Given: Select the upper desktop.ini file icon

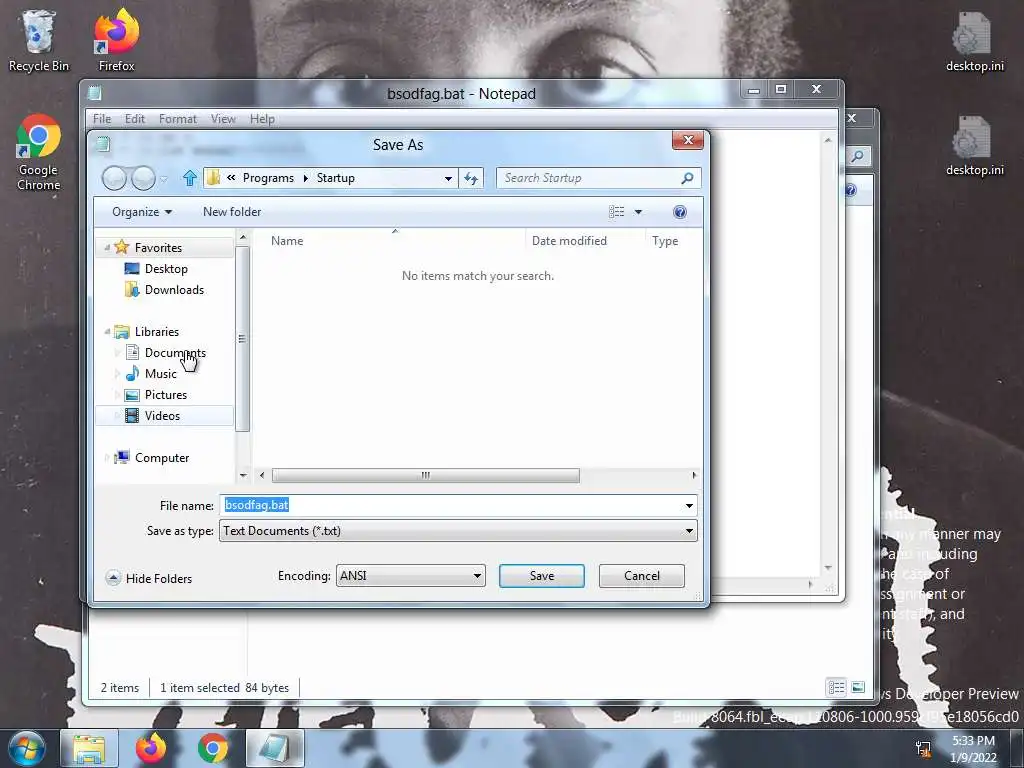Looking at the screenshot, I should tap(974, 40).
